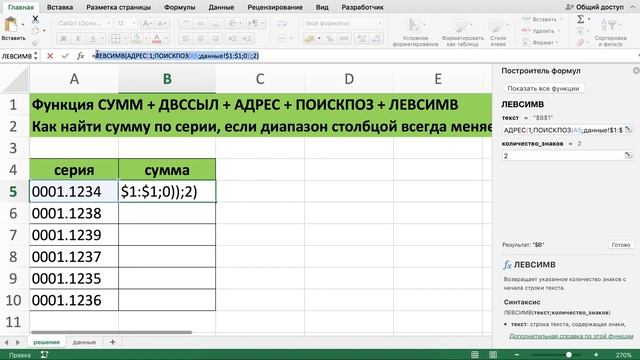Switch to Normal view icon in status bar
The image size is (640, 360).
click(474, 355)
